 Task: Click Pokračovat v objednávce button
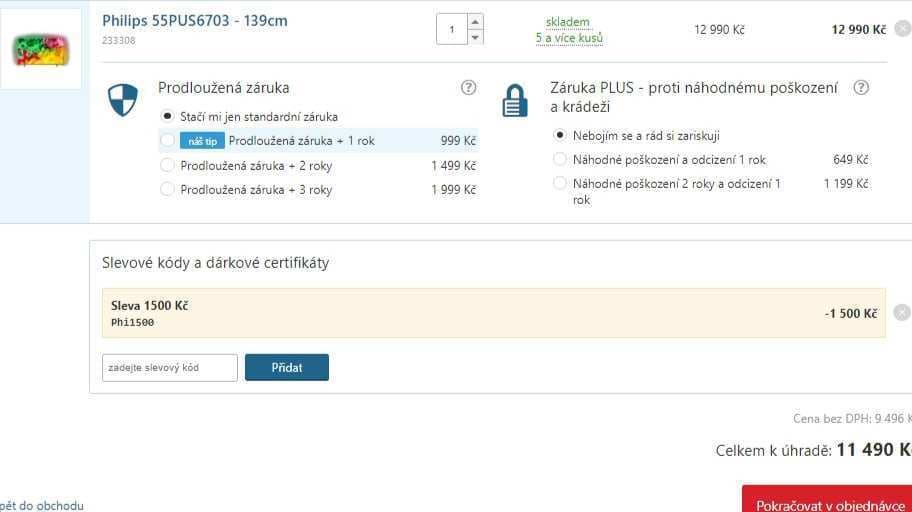[x=827, y=499]
